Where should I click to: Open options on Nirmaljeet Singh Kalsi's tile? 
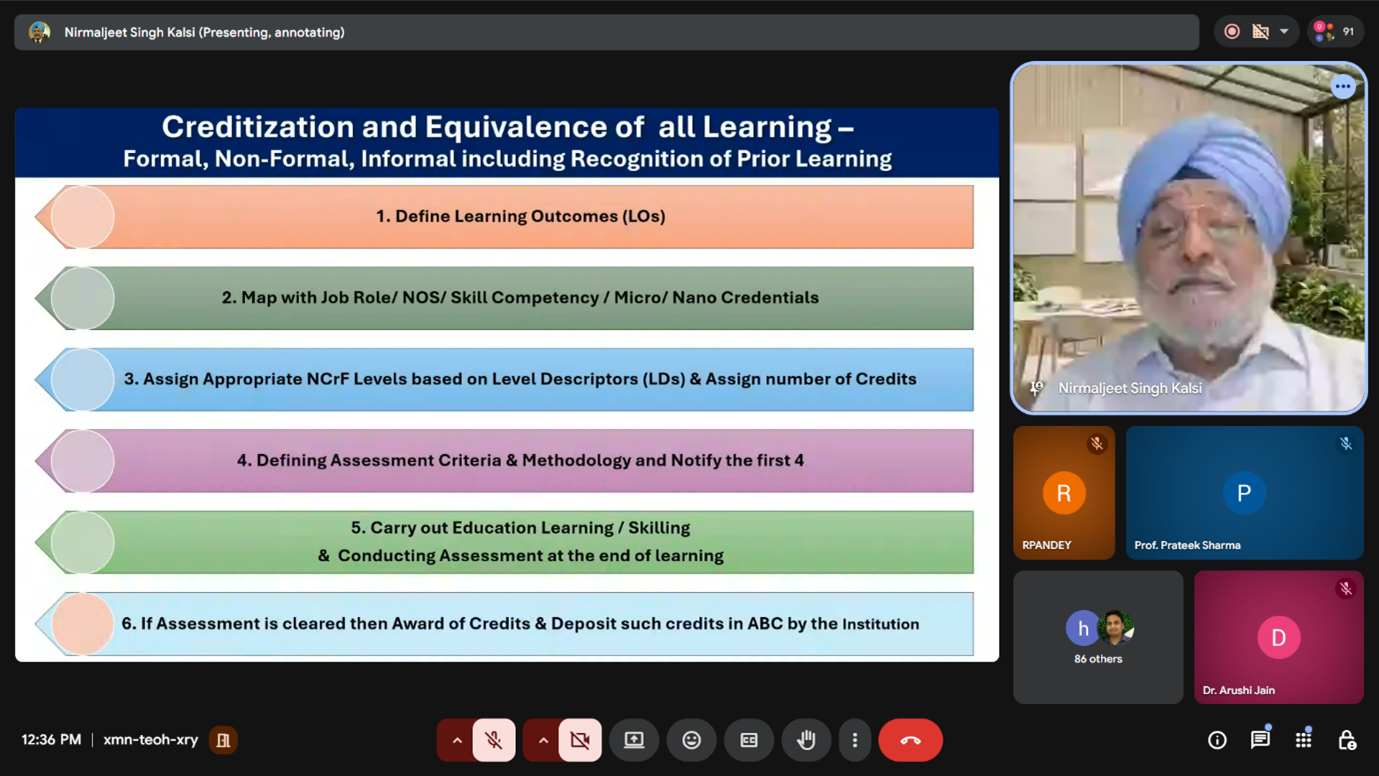pos(1343,87)
